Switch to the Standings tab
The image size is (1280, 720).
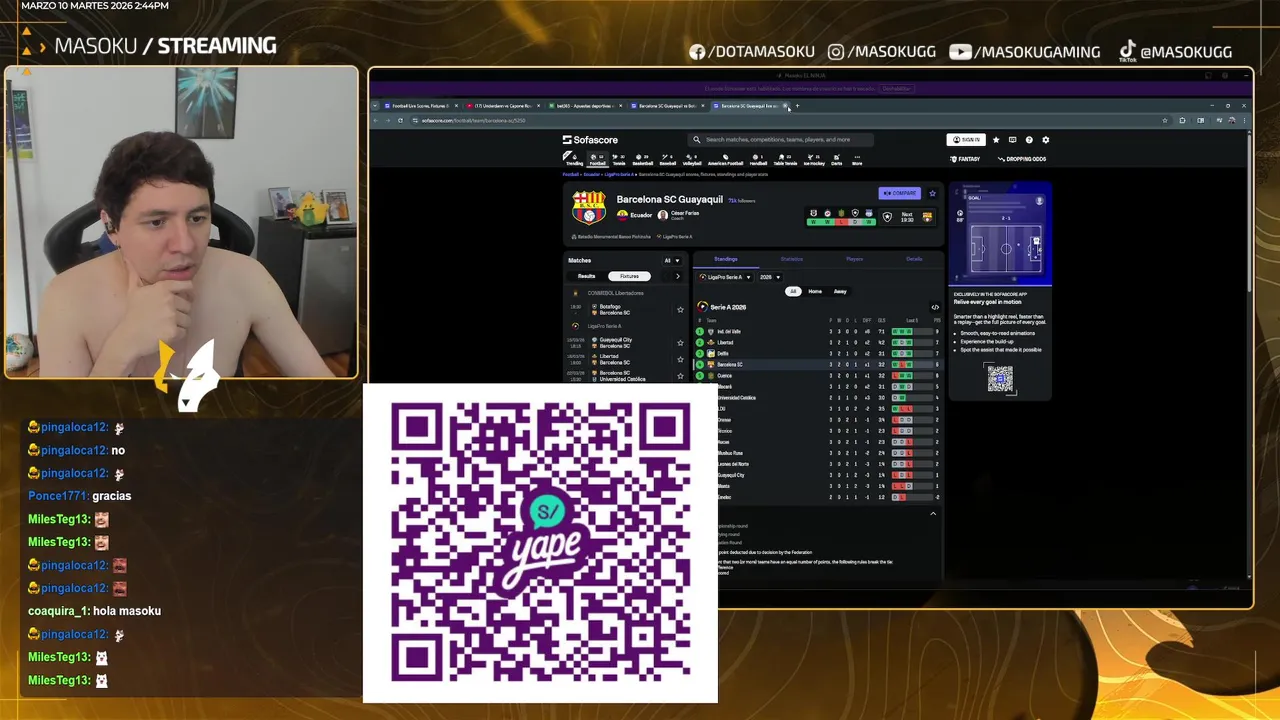(726, 259)
